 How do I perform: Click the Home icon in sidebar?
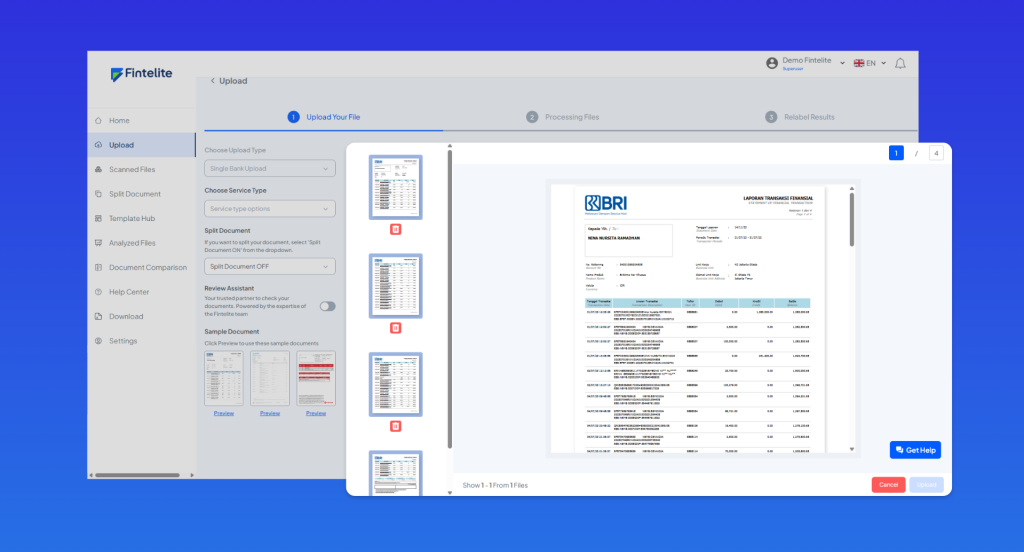point(98,120)
